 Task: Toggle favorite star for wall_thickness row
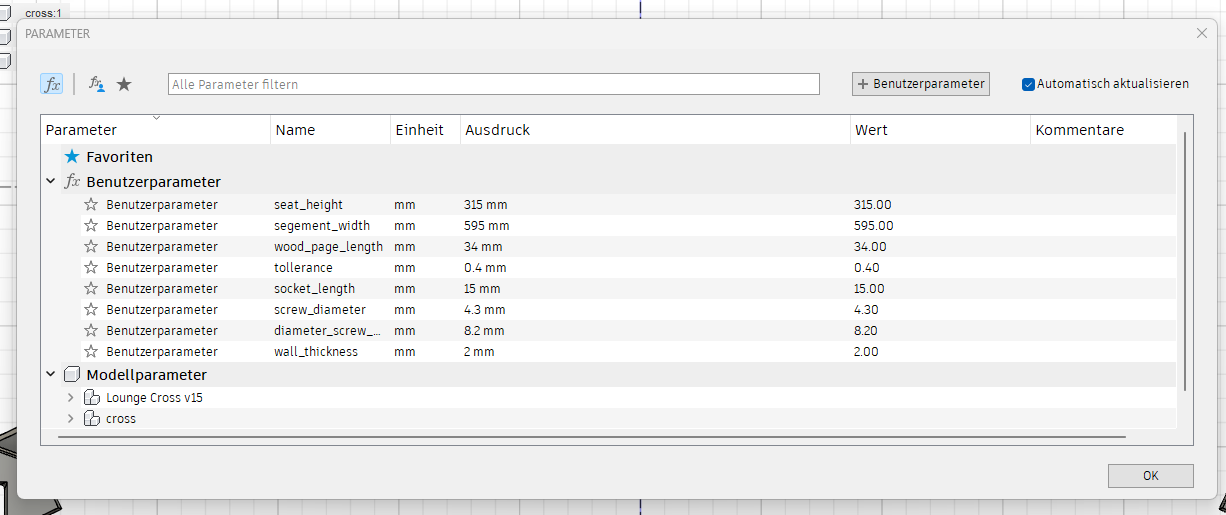(91, 351)
